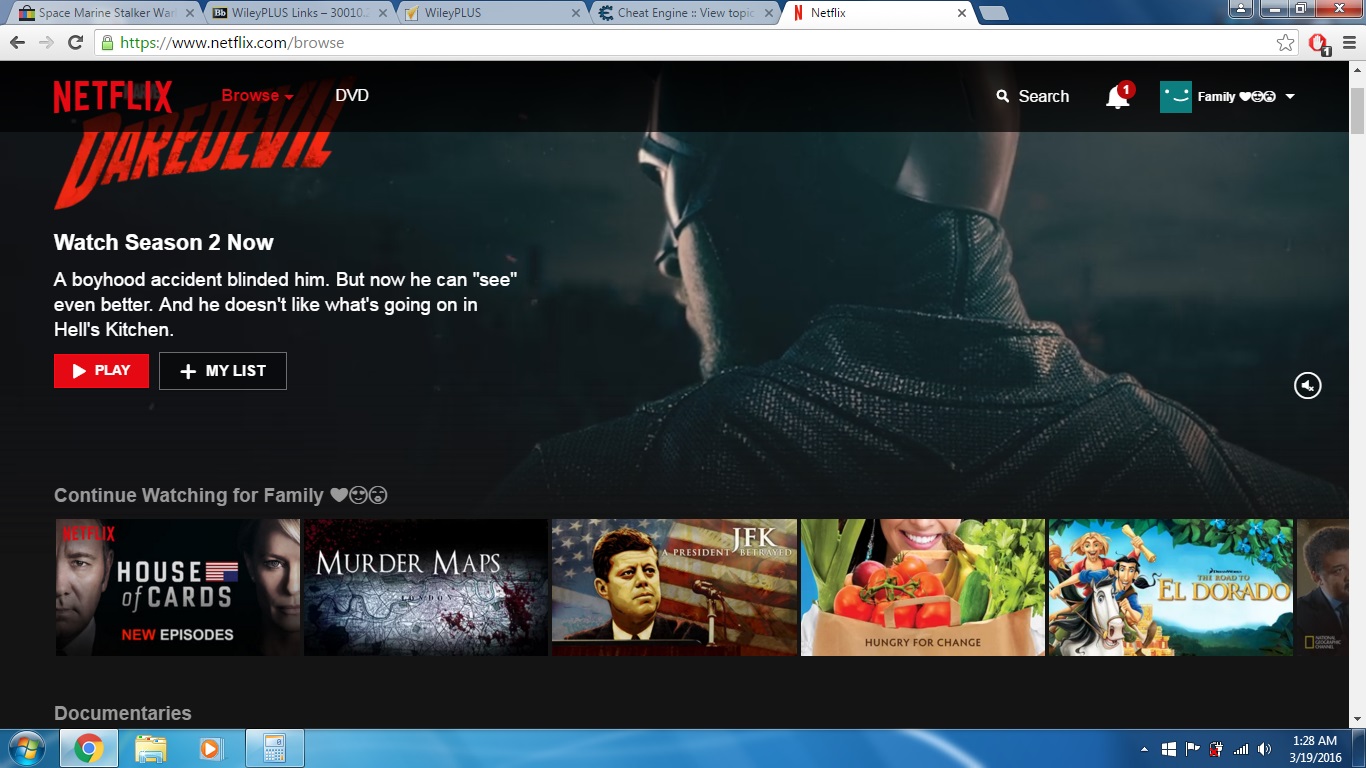Bookmark this page with the star icon
Image resolution: width=1366 pixels, height=768 pixels.
(1285, 43)
